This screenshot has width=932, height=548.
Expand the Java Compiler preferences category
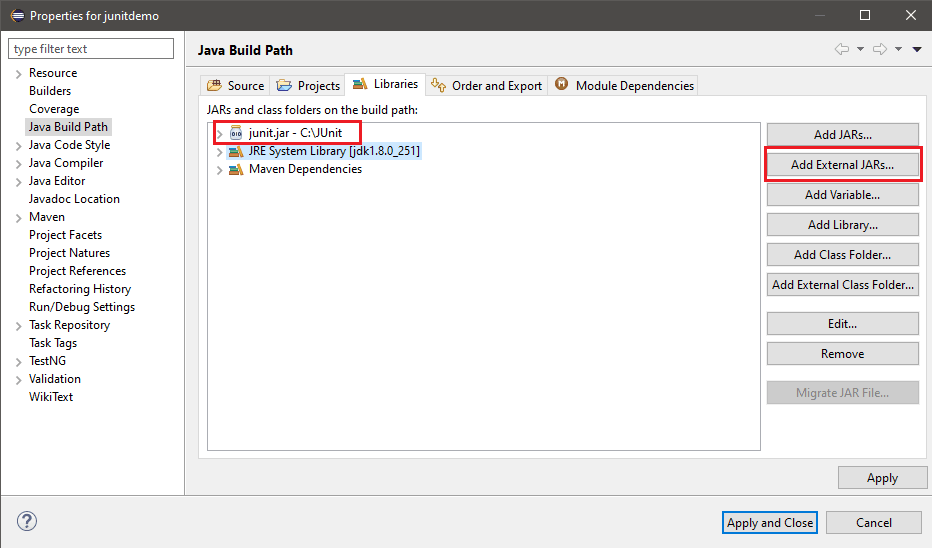[x=17, y=163]
